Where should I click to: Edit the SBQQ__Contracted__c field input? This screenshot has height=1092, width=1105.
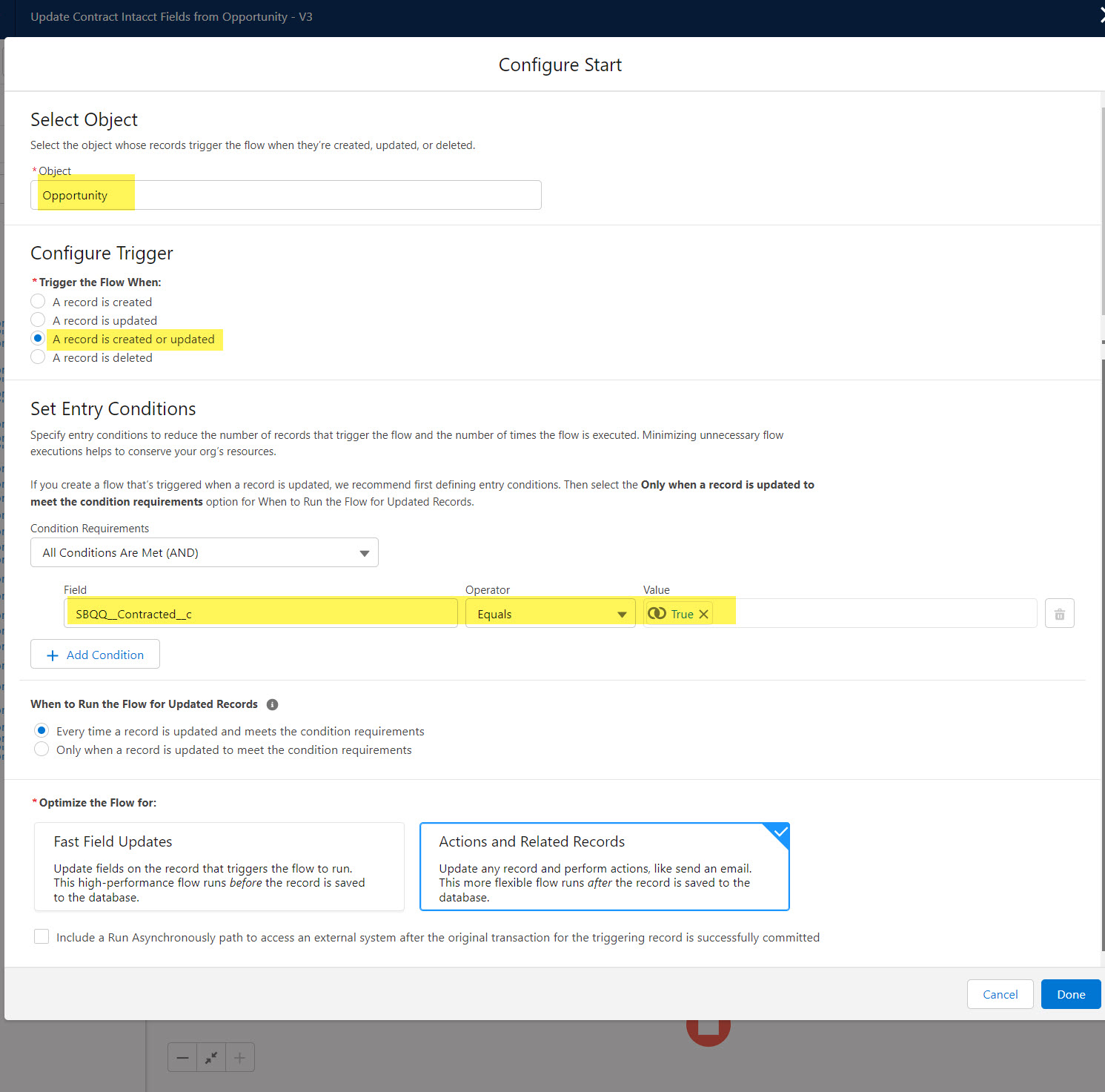[261, 614]
